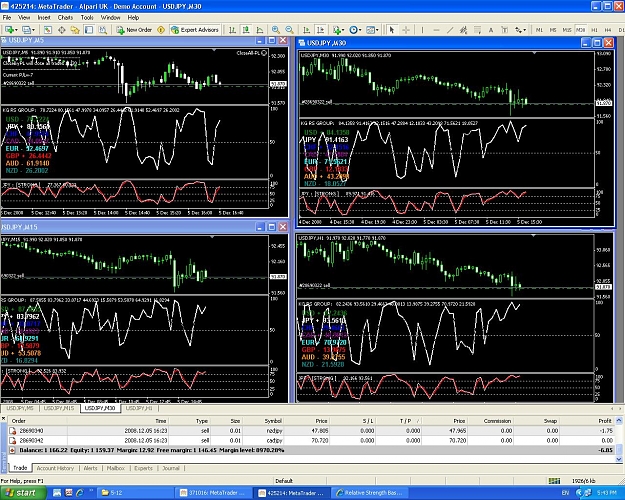
Task: Select the Vertical Line drawing tool
Action: [423, 30]
